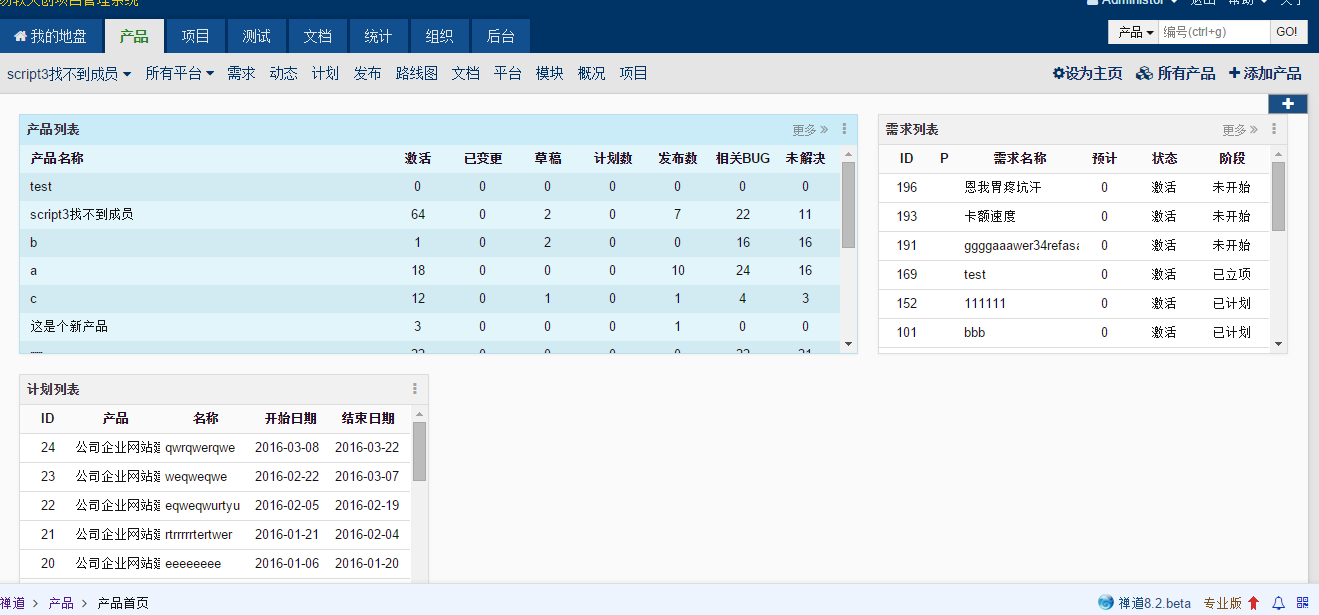The width and height of the screenshot is (1319, 615).
Task: Open 需求列表 panel options menu icon
Action: (x=1274, y=129)
